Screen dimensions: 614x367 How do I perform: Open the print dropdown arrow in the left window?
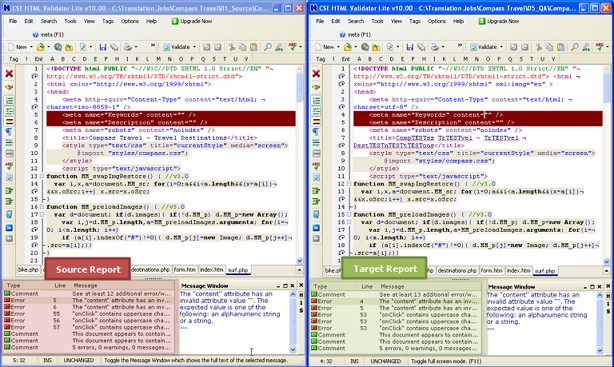136,47
